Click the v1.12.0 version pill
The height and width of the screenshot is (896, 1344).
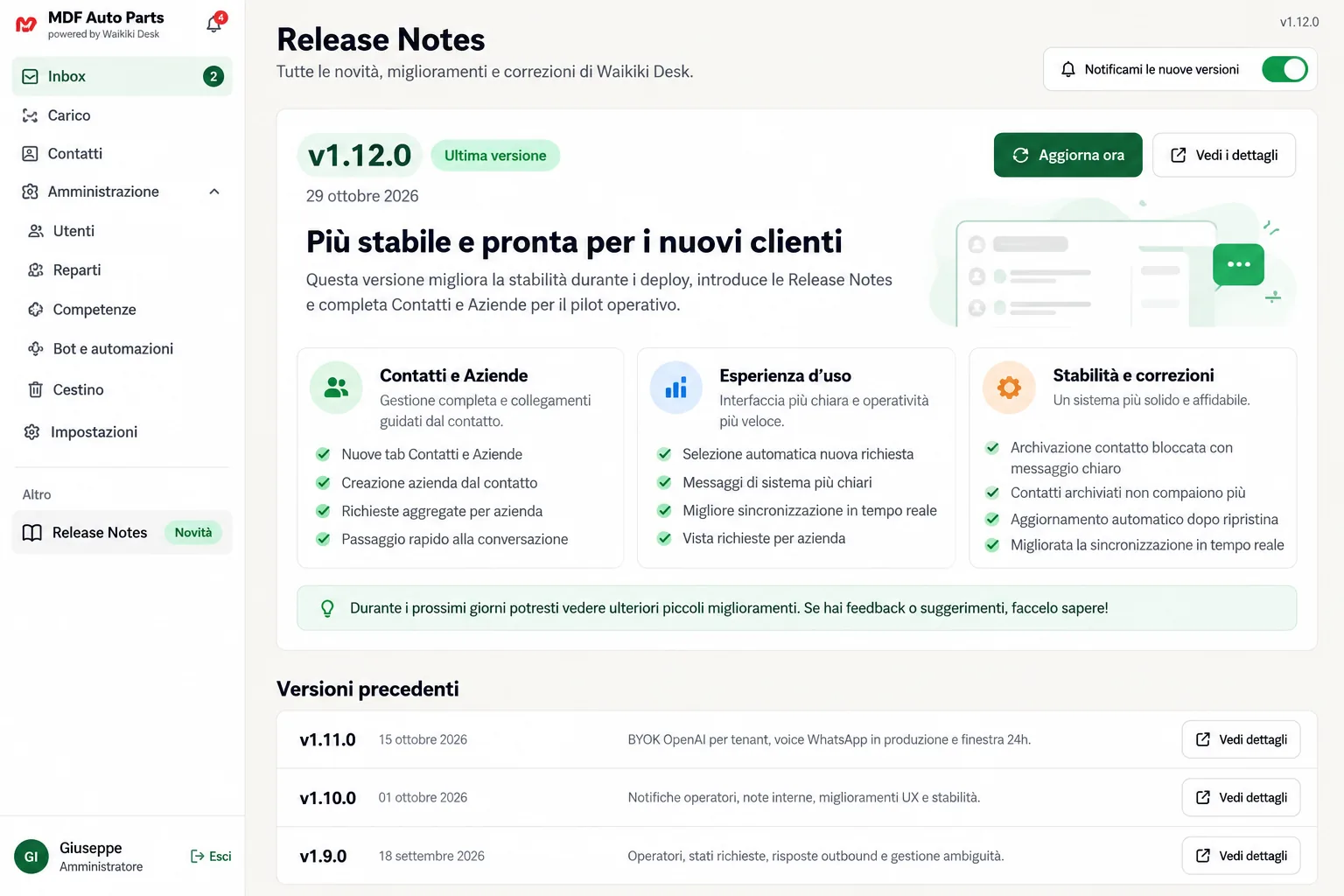click(360, 156)
